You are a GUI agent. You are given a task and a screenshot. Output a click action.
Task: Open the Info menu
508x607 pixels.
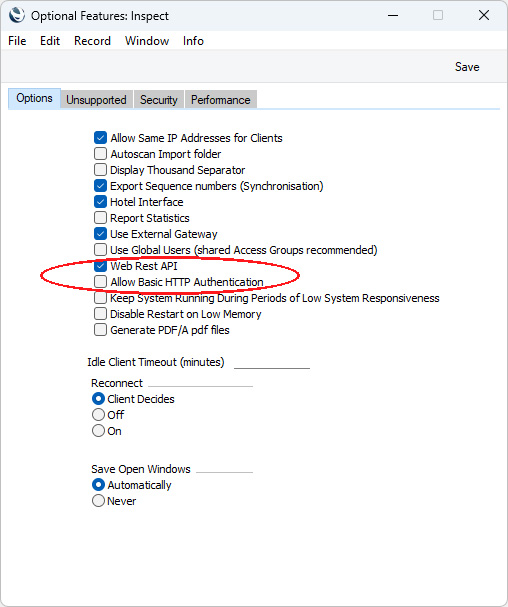pyautogui.click(x=193, y=41)
